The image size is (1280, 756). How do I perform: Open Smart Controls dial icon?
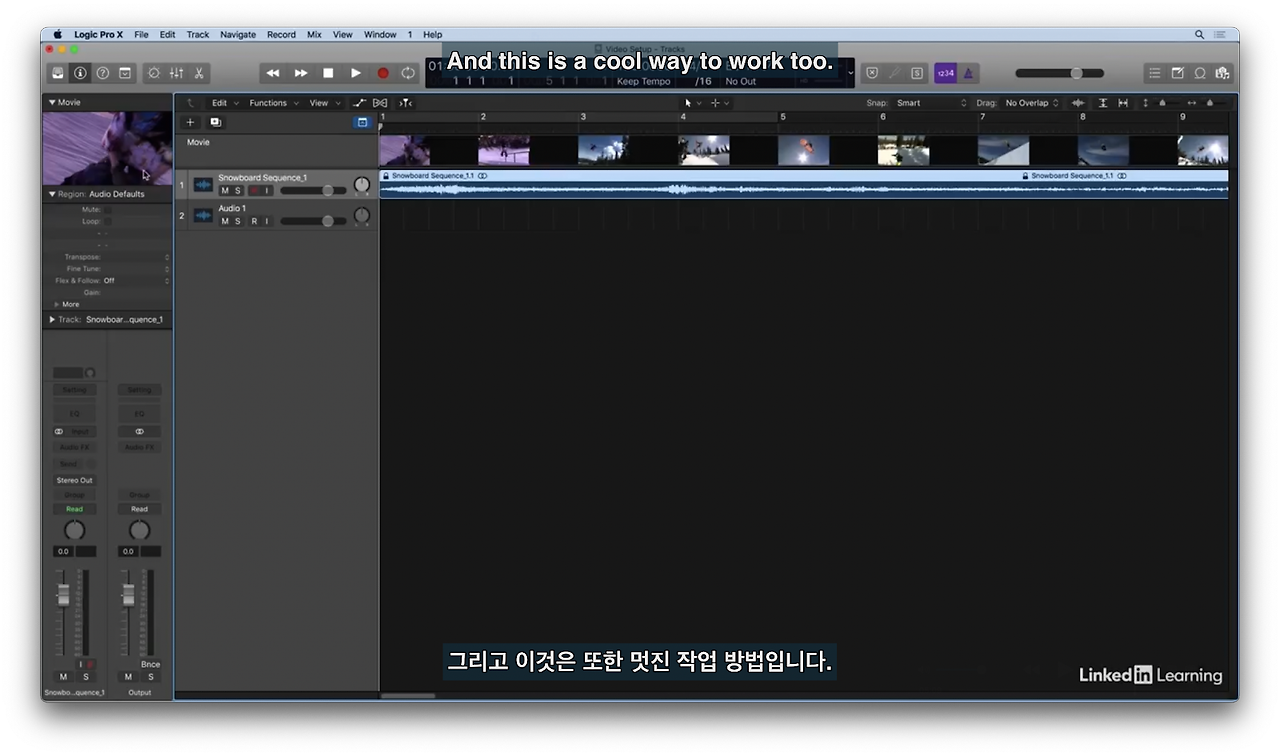pyautogui.click(x=154, y=73)
